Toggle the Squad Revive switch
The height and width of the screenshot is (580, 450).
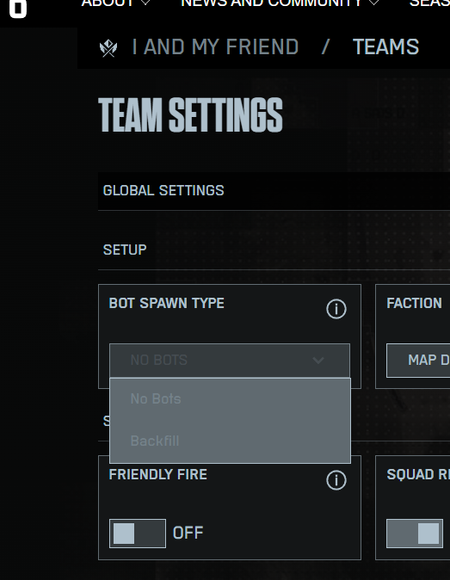click(415, 533)
